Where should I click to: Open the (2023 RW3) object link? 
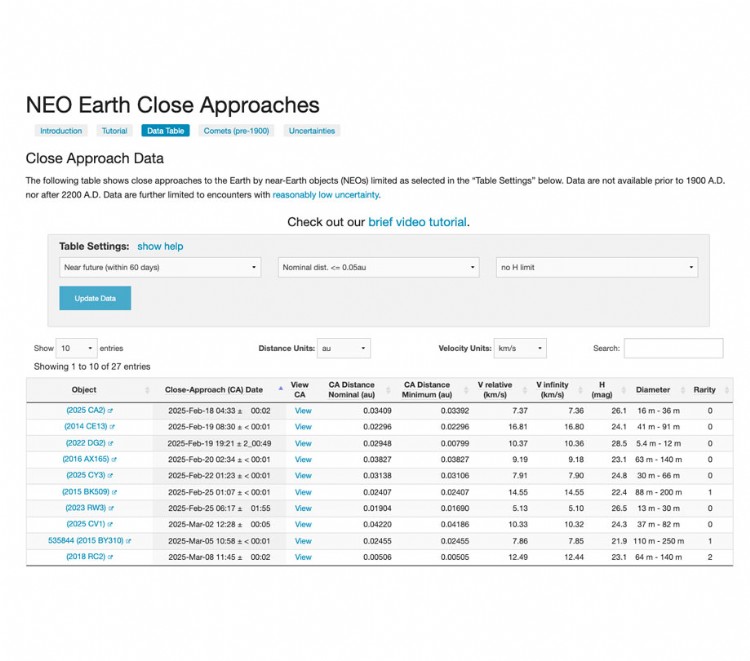coord(86,508)
